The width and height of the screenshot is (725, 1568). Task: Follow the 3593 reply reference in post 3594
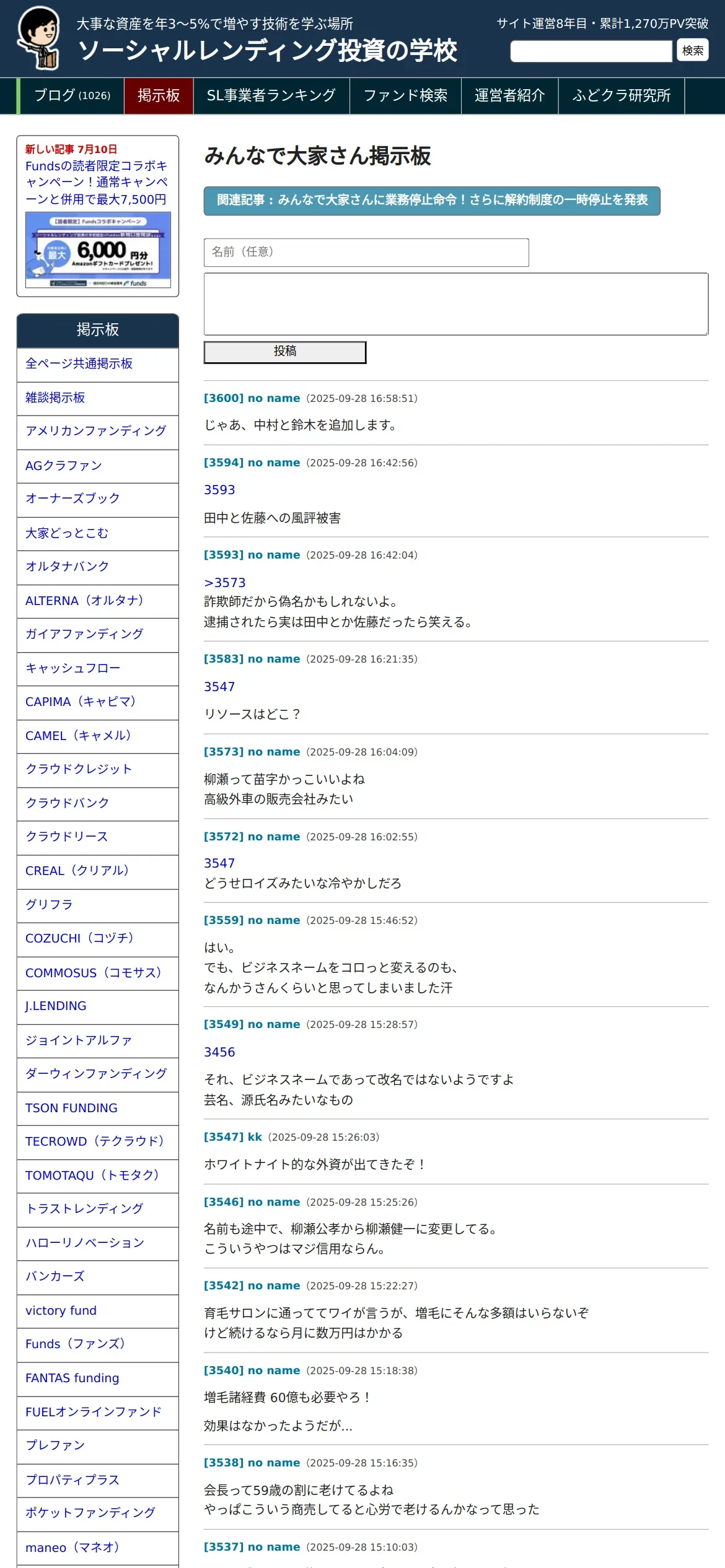coord(219,490)
